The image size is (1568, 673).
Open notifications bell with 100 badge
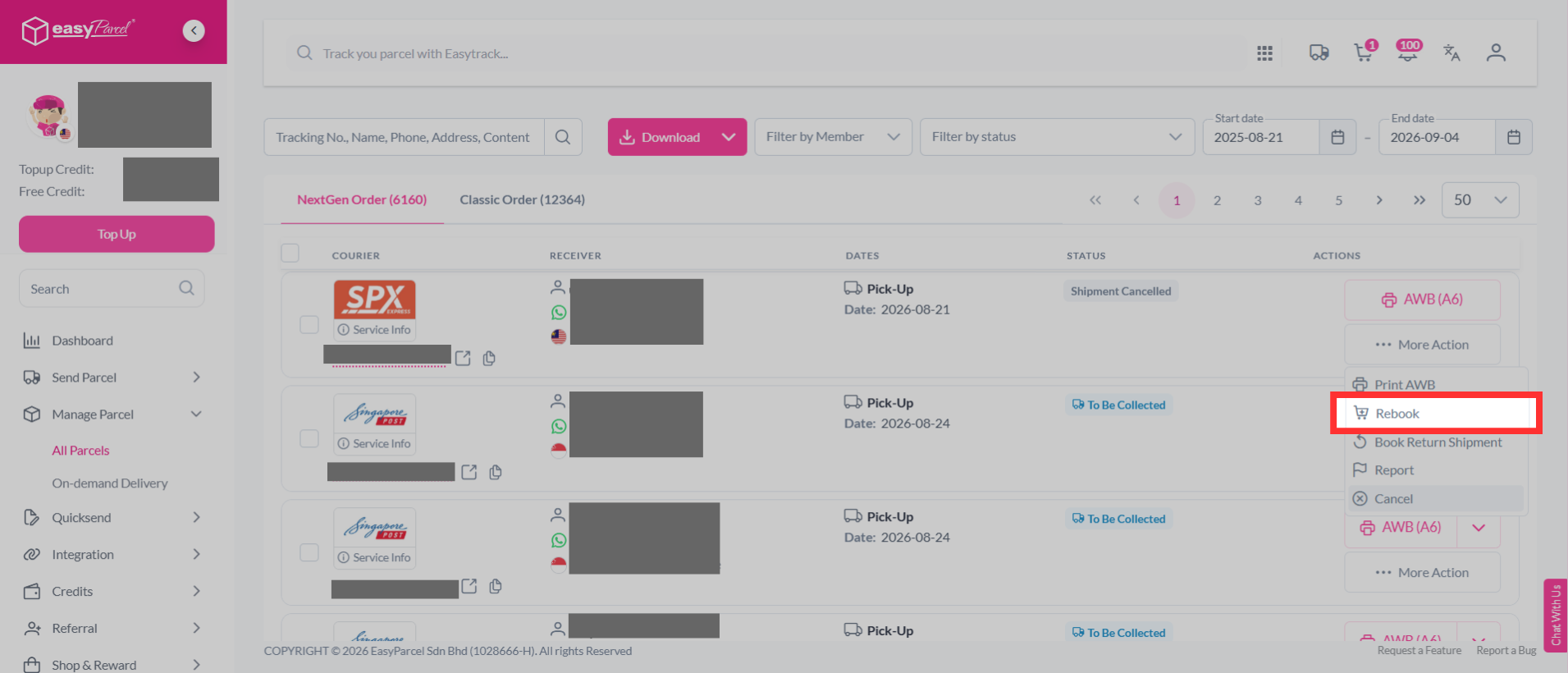click(1408, 53)
